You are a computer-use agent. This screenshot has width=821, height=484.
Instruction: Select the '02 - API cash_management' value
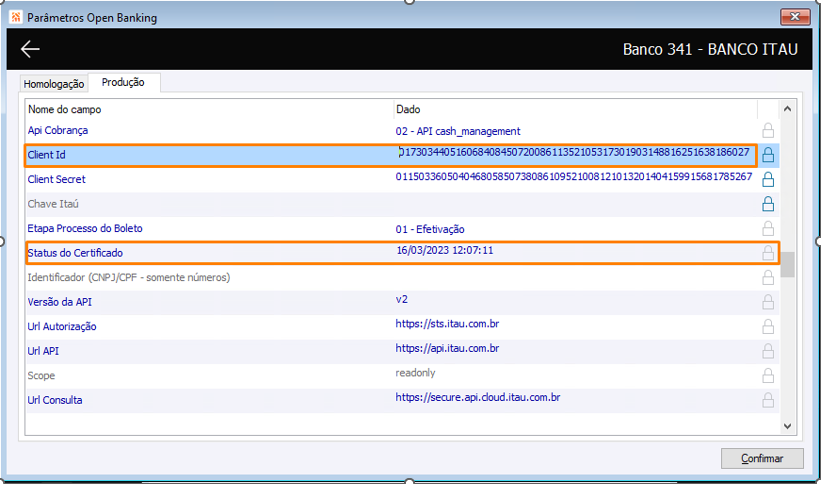tap(458, 131)
